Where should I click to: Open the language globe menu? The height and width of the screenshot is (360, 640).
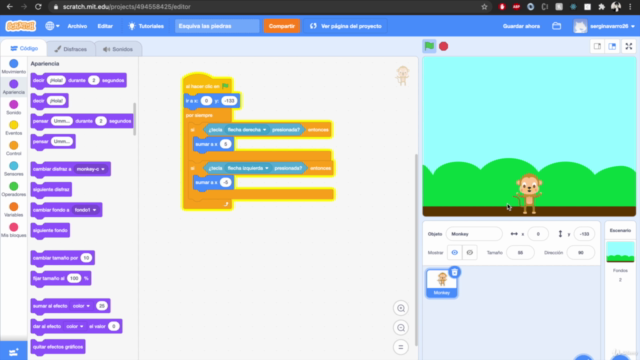coord(52,26)
